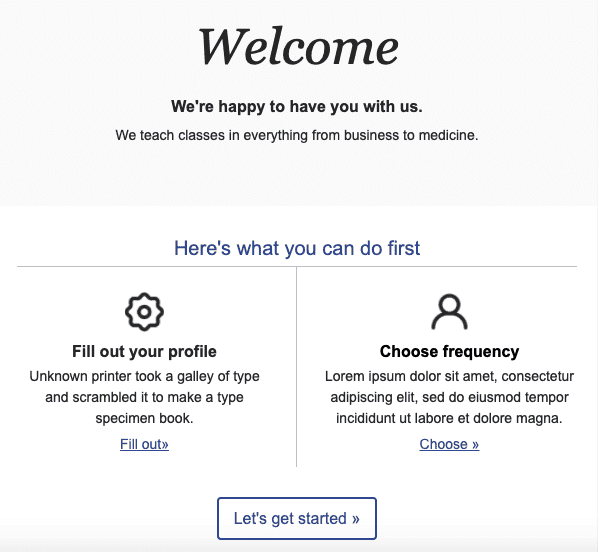Click the 'Fill out your profile' title
The image size is (598, 552).
[x=144, y=351]
